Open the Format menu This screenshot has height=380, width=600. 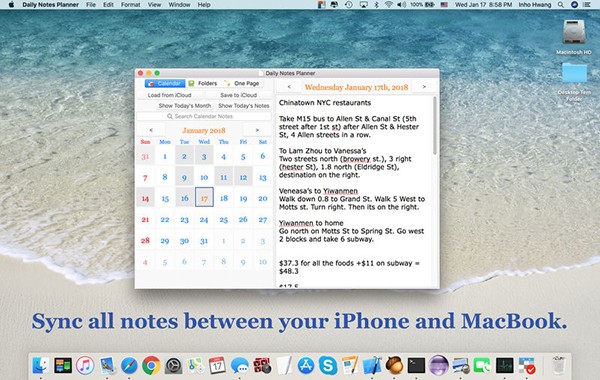[x=130, y=5]
